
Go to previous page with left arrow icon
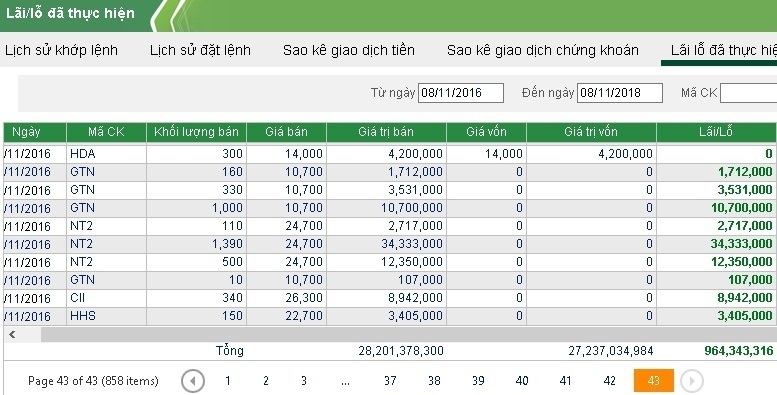(x=193, y=381)
